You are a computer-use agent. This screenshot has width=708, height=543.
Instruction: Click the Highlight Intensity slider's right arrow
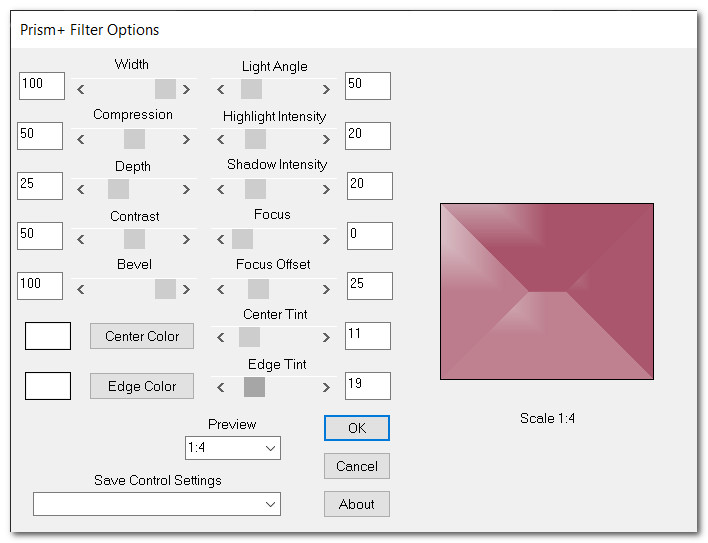(x=326, y=139)
